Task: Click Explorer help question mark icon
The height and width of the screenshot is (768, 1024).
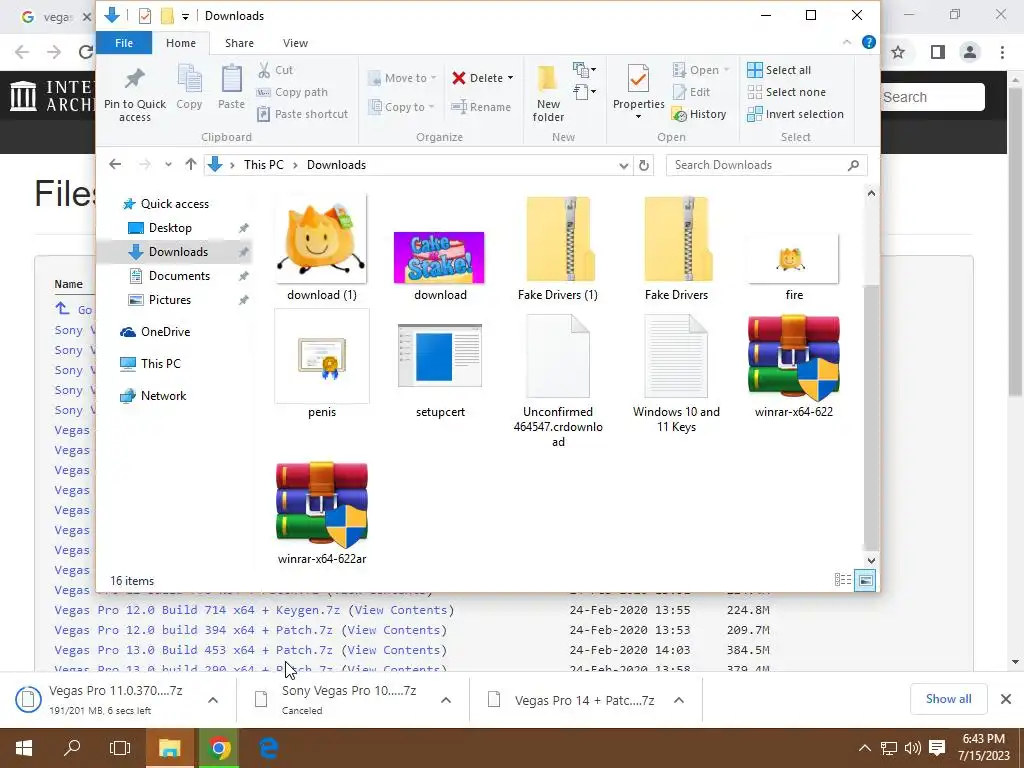Action: [869, 42]
